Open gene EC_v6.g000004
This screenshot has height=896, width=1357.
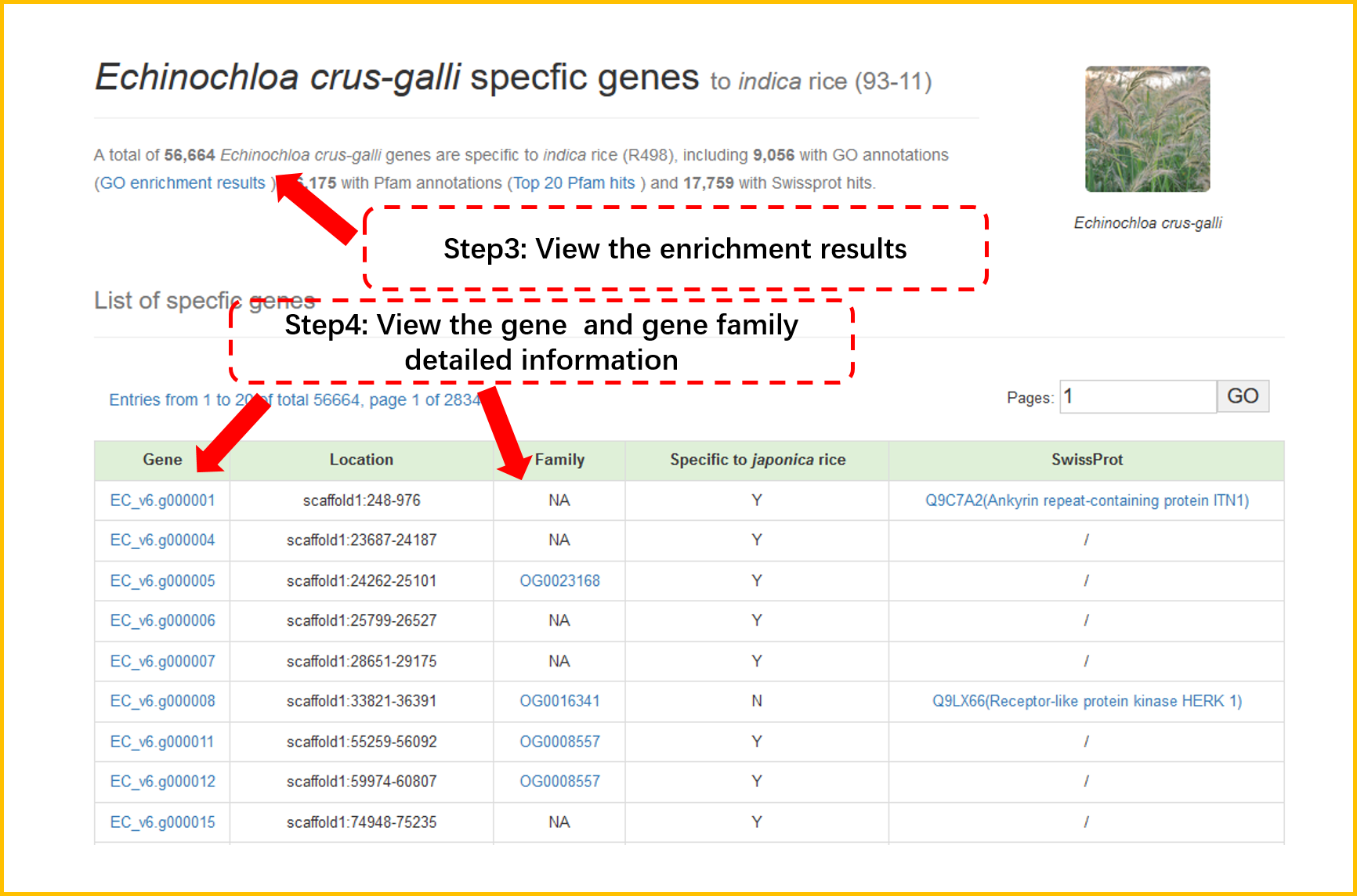(162, 540)
